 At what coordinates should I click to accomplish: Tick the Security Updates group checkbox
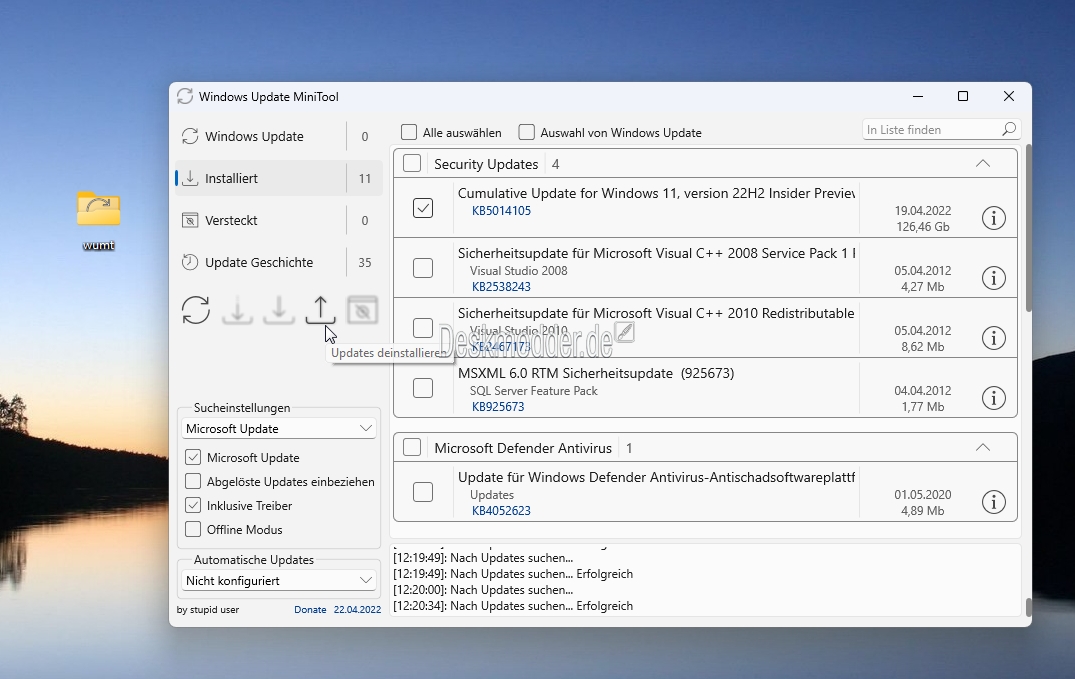coord(412,163)
